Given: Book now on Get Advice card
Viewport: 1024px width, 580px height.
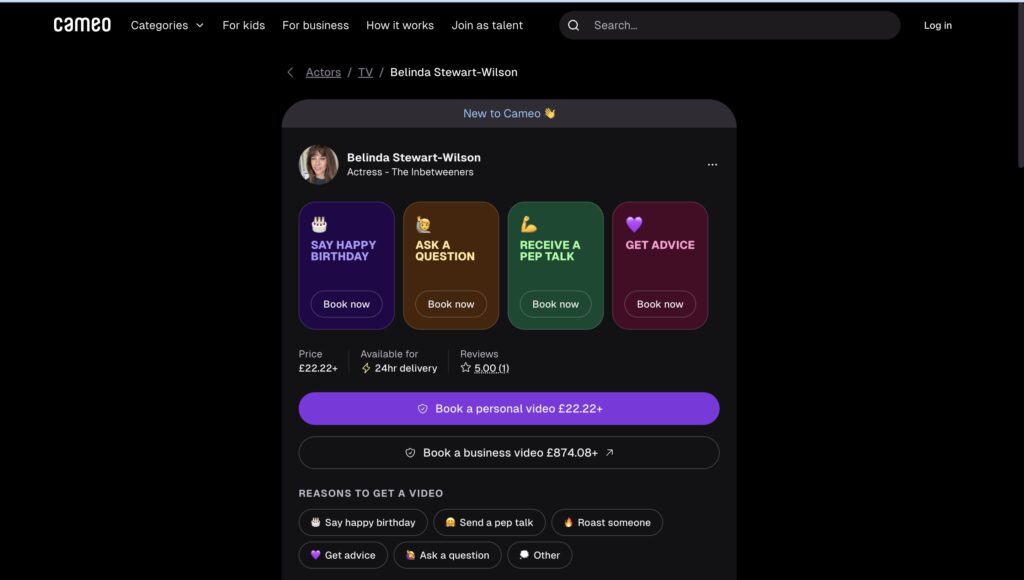Looking at the screenshot, I should (660, 304).
